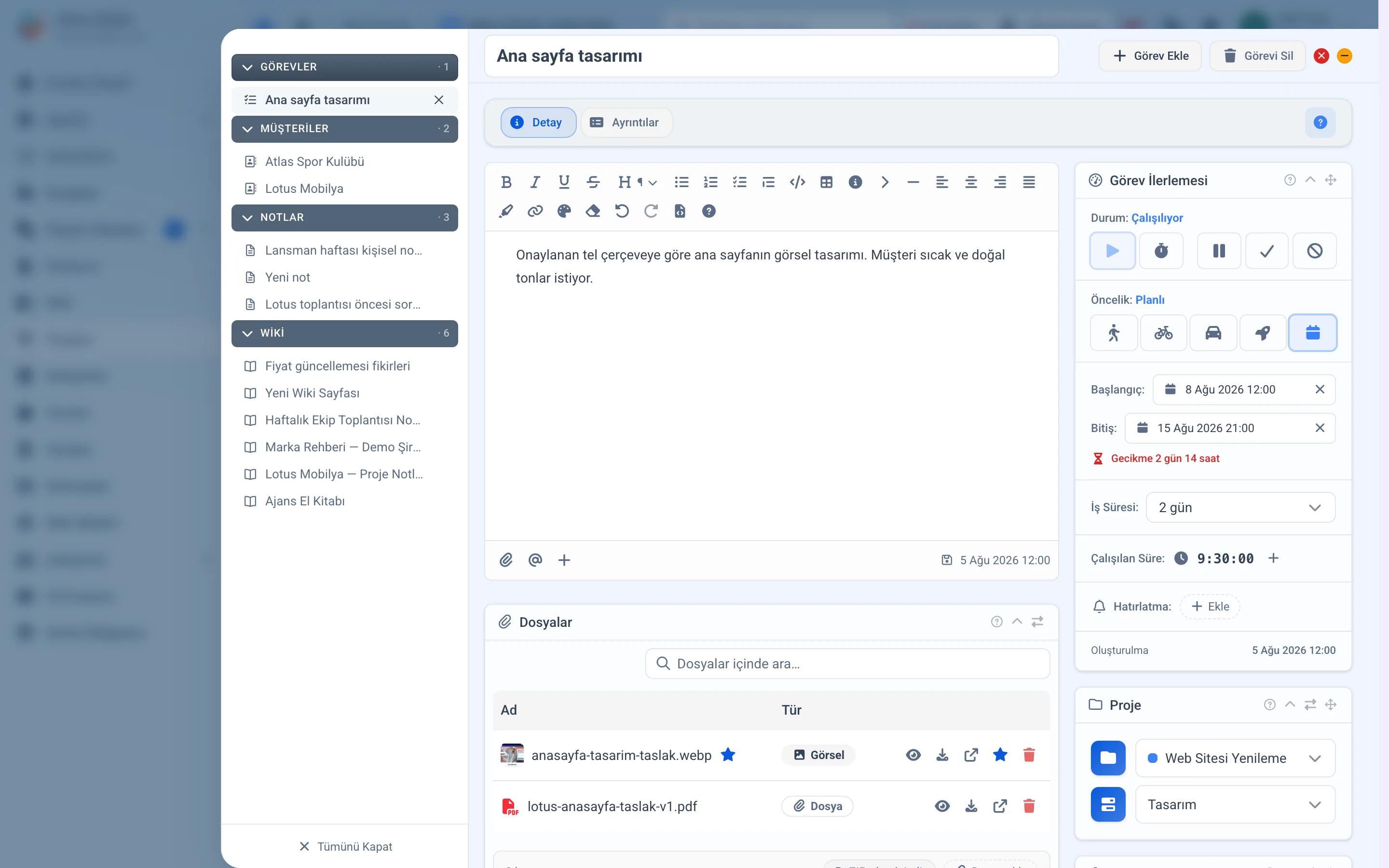The width and height of the screenshot is (1389, 868).
Task: Open the highlighter tool
Action: tap(505, 211)
